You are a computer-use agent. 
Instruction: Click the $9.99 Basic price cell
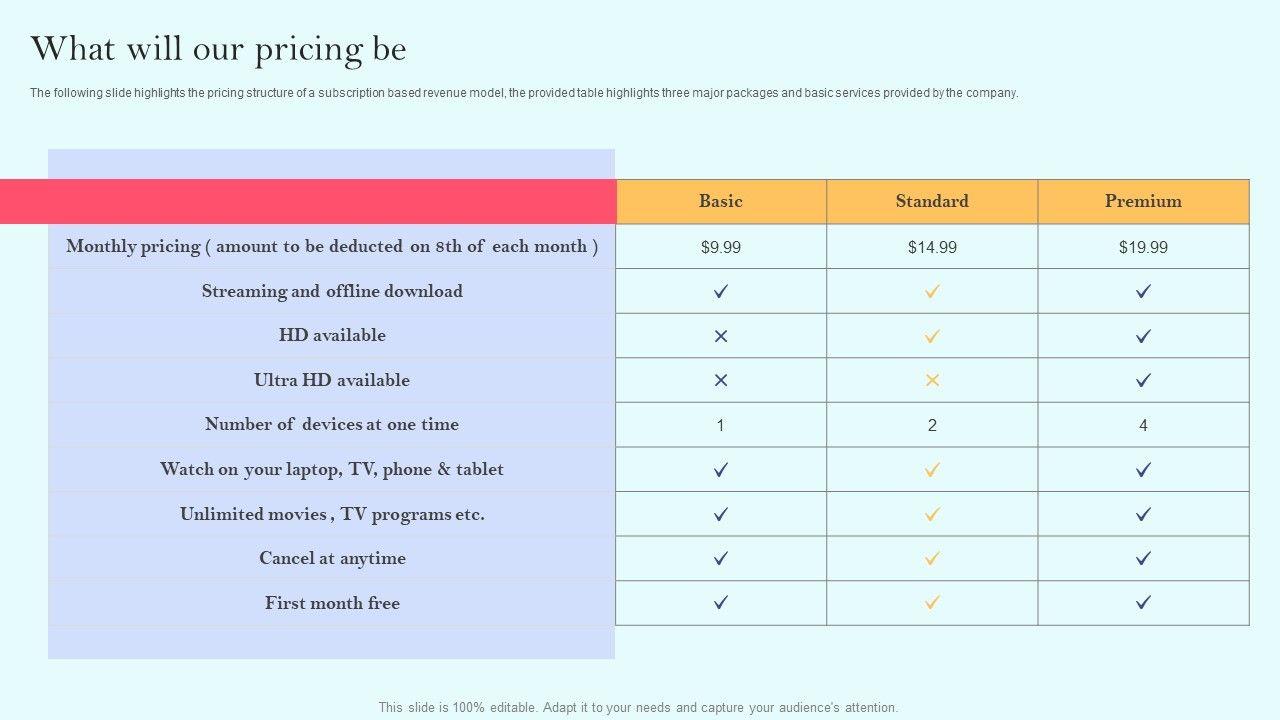click(x=721, y=247)
